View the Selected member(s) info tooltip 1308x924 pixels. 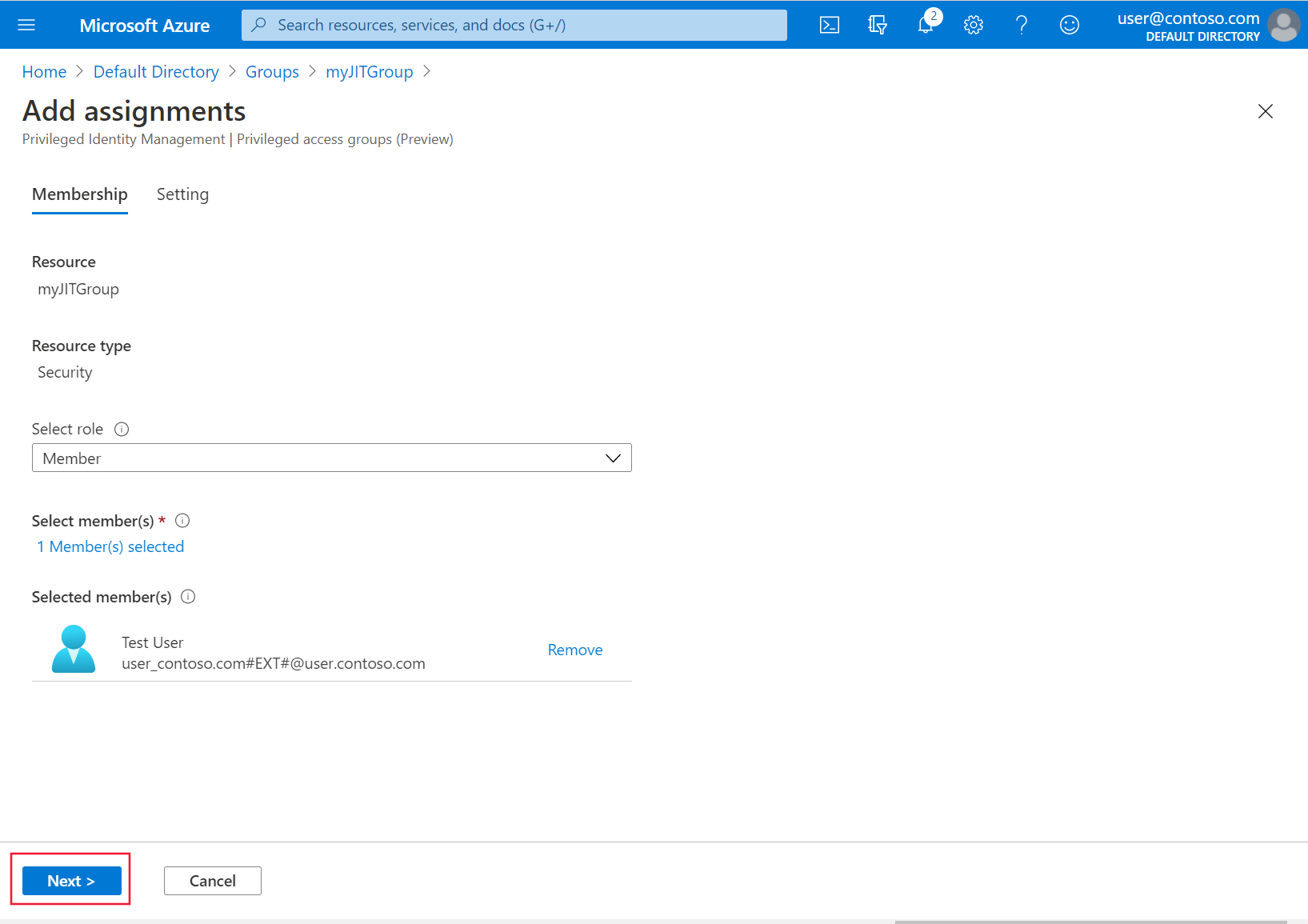tap(188, 597)
